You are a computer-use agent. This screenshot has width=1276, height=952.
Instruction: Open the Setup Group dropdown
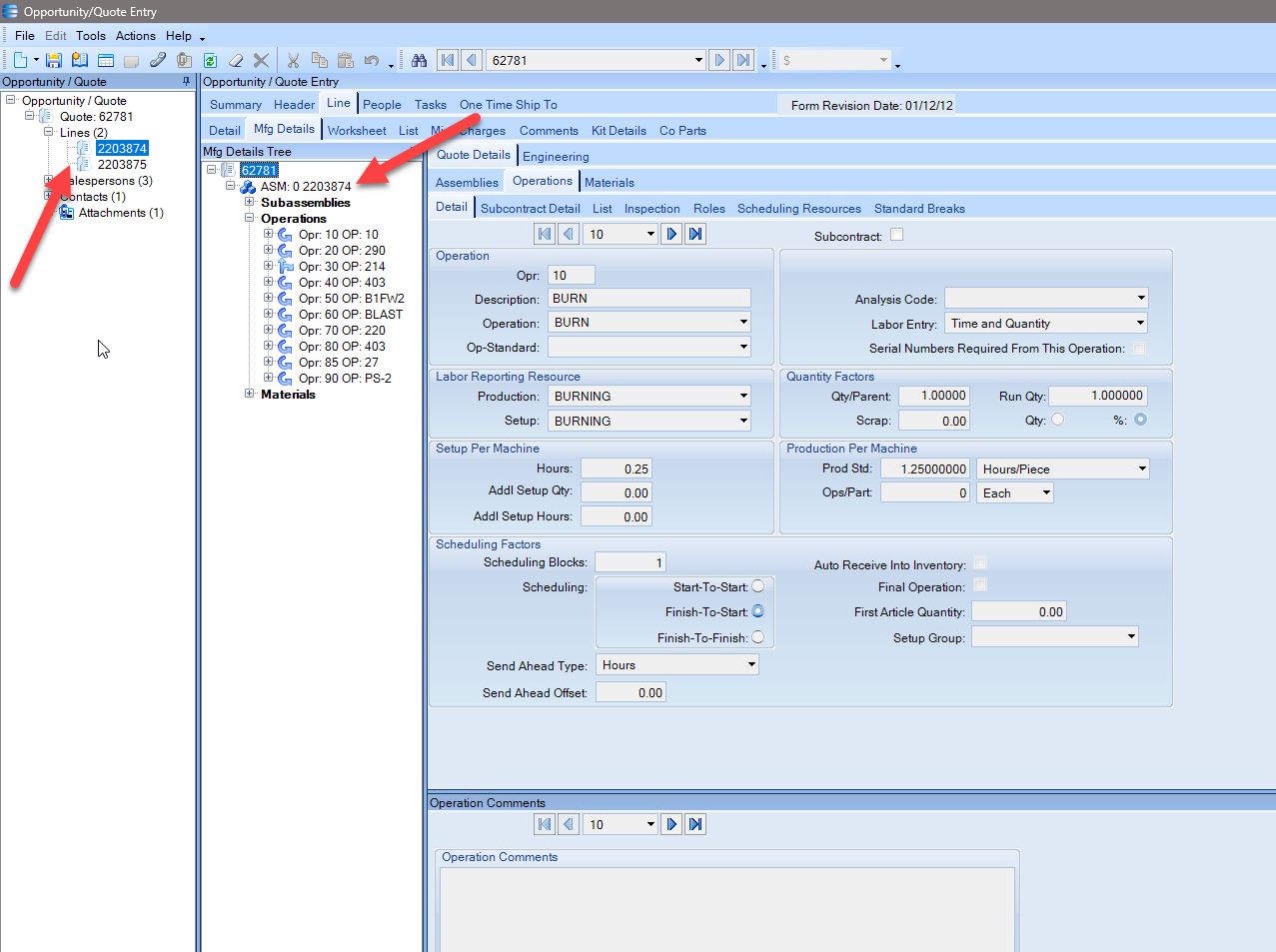[1131, 637]
